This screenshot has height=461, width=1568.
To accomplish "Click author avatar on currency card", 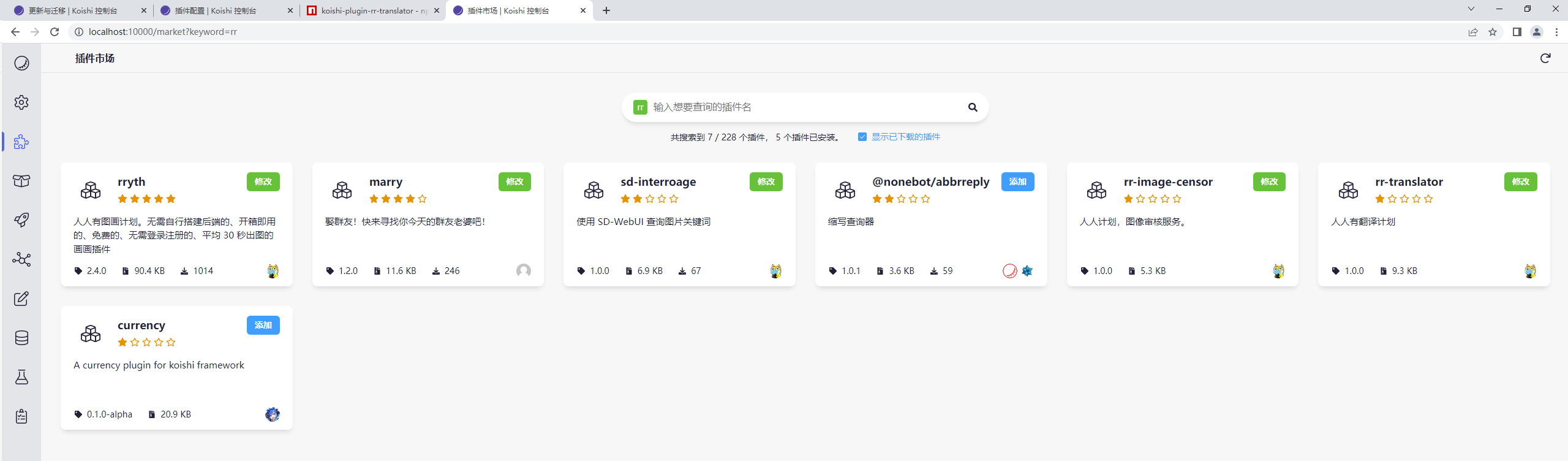I will 273,414.
